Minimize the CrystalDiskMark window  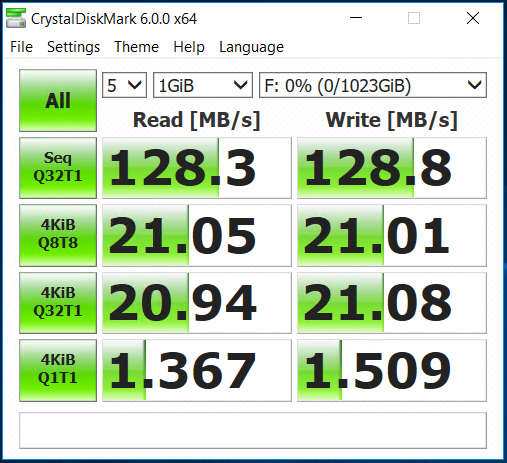click(x=356, y=18)
